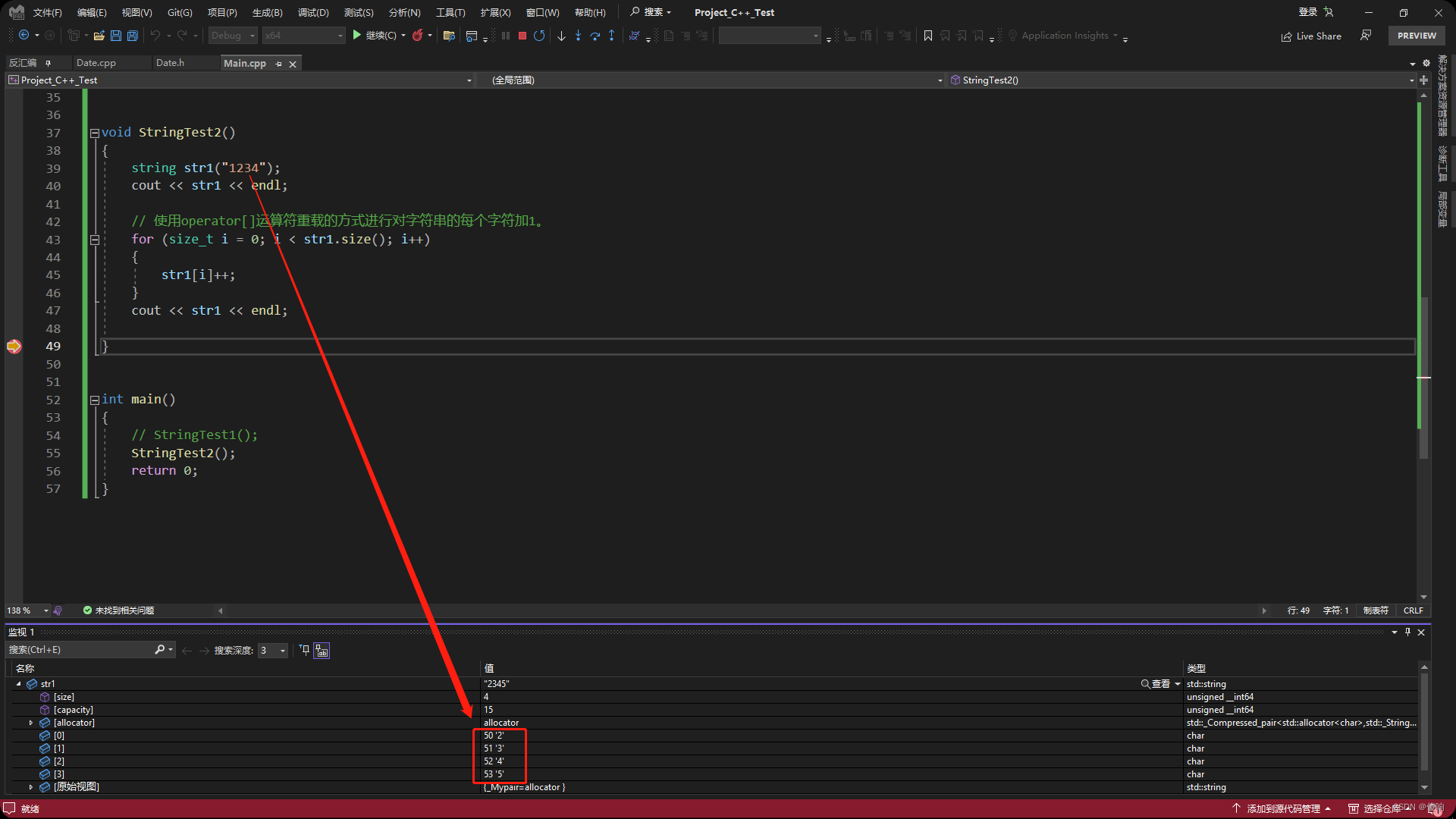The image size is (1456, 819).
Task: Restart debugging with circular arrow icon
Action: [x=539, y=36]
